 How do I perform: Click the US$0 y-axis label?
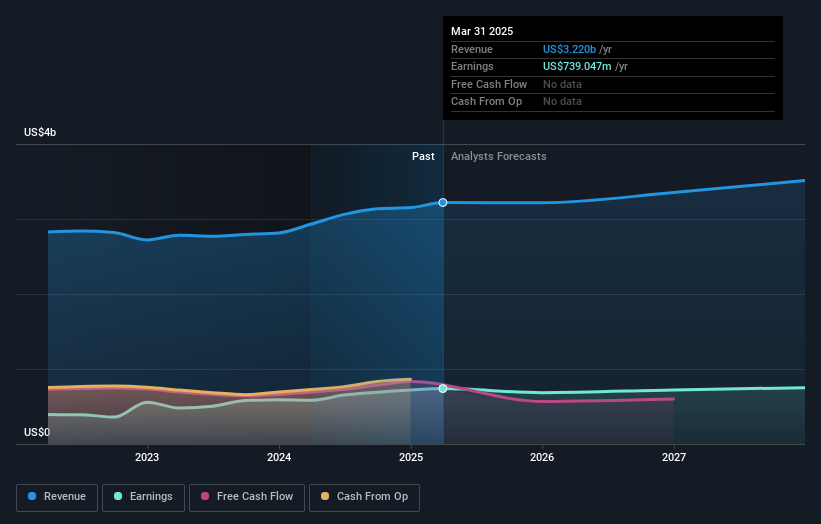point(37,432)
